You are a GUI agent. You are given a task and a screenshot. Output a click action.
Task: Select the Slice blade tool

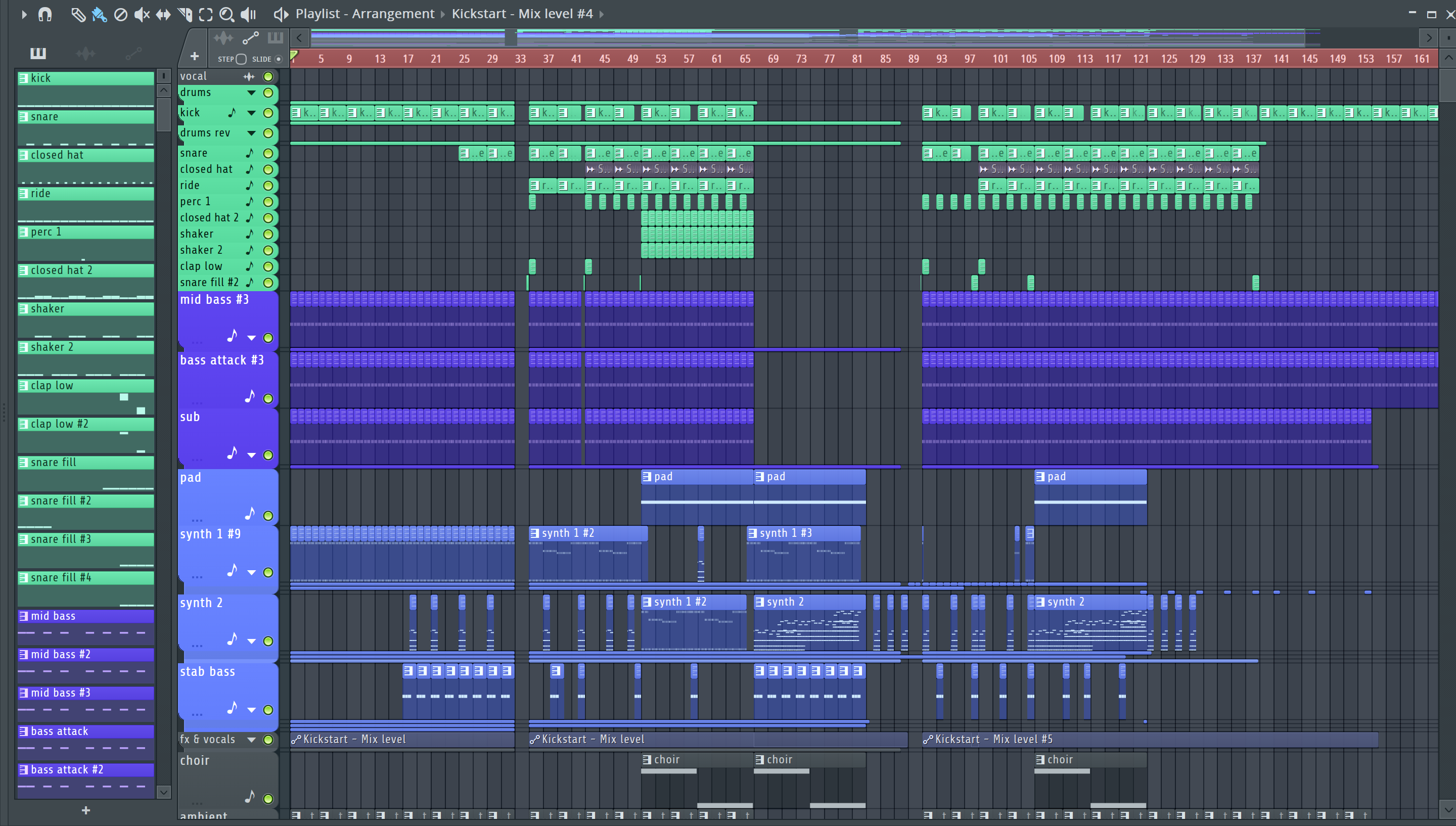(x=185, y=14)
